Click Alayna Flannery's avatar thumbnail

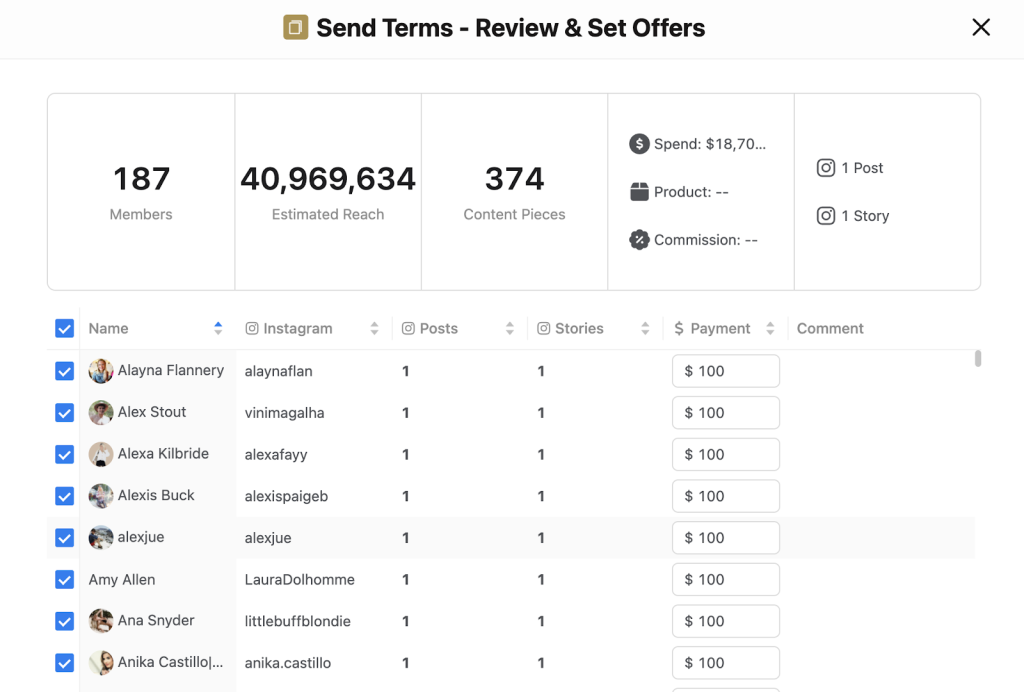101,371
